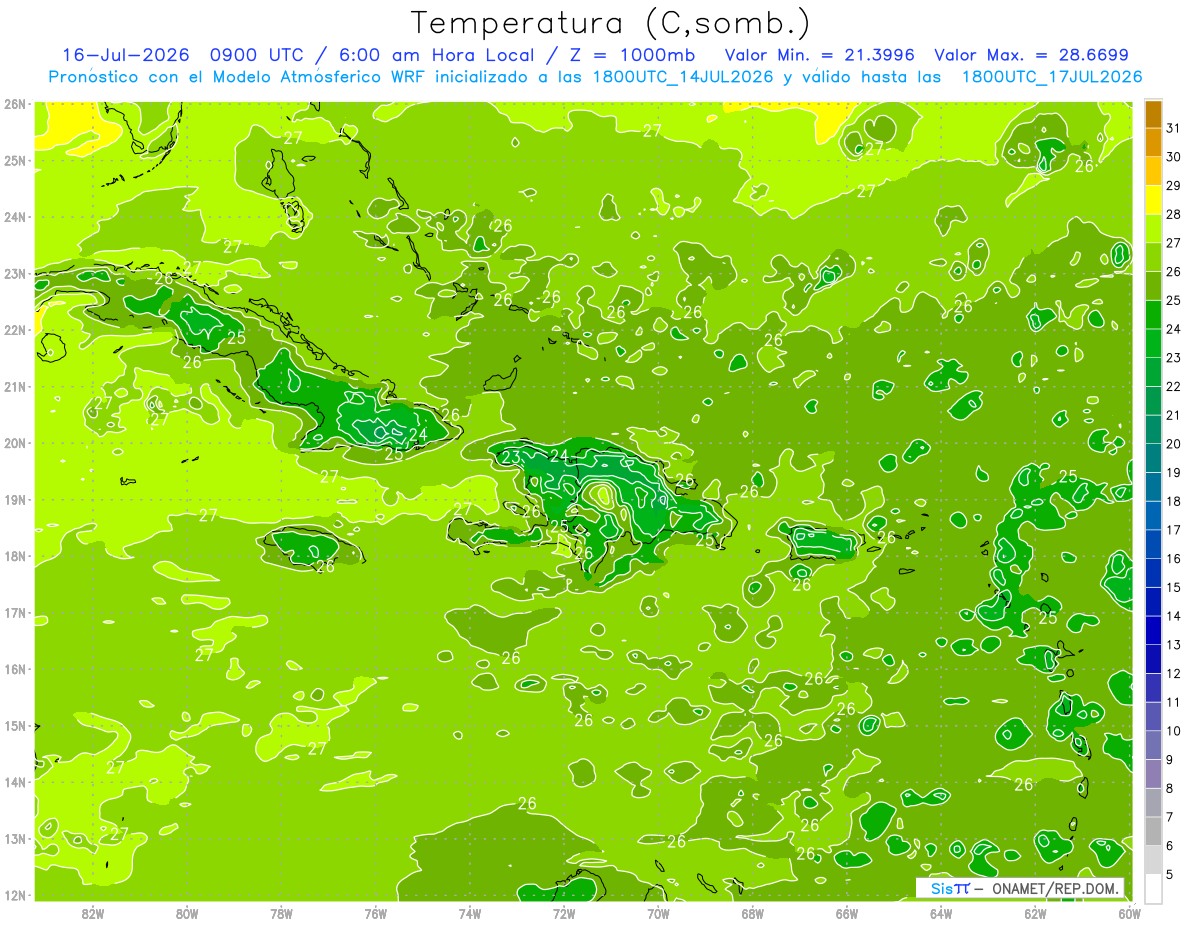This screenshot has height=927, width=1200.
Task: Click the color bar label '20'
Action: pos(1174,444)
